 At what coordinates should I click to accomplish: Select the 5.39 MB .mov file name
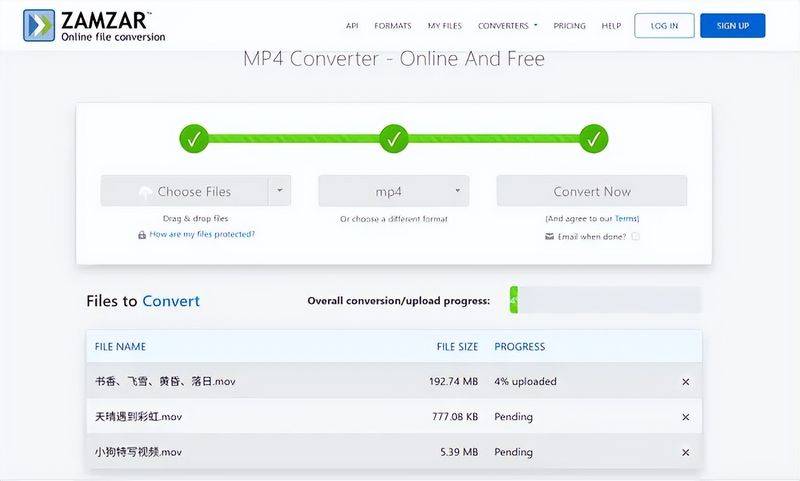click(138, 452)
